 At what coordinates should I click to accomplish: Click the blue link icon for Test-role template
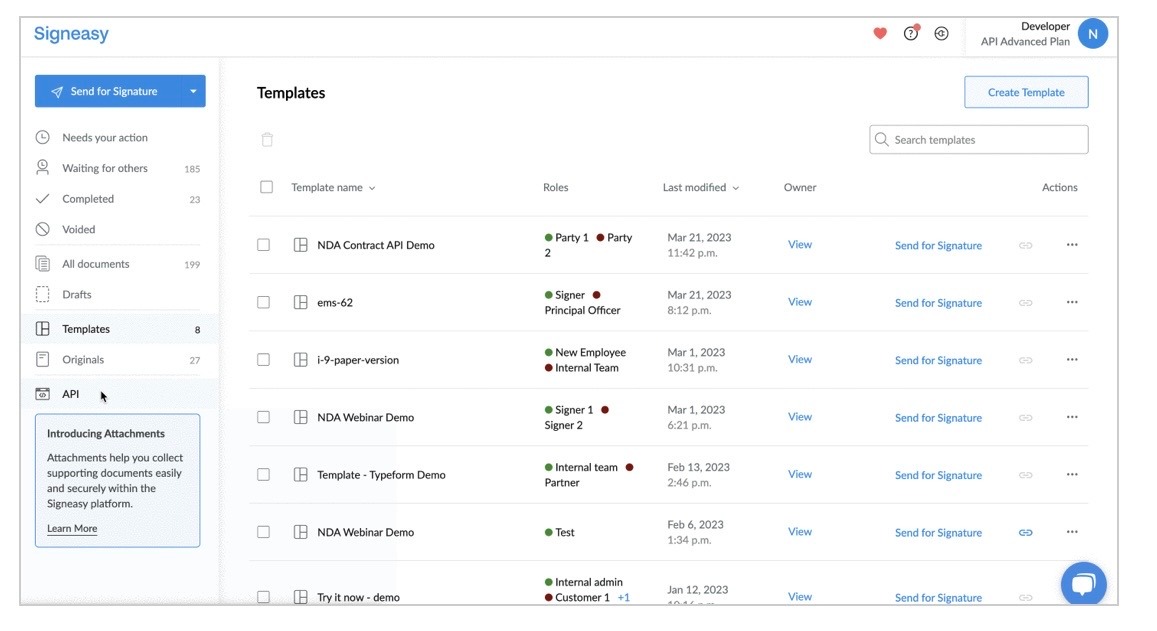tap(1026, 533)
